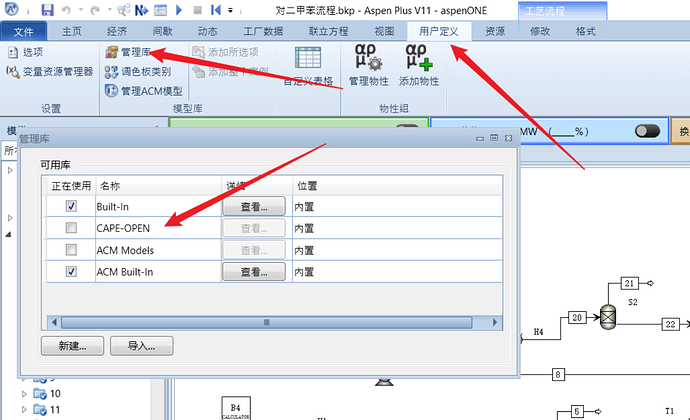Open the quick access toolbar customize dropdown
Screen dimensions: 690x420
pyautogui.click(x=231, y=10)
